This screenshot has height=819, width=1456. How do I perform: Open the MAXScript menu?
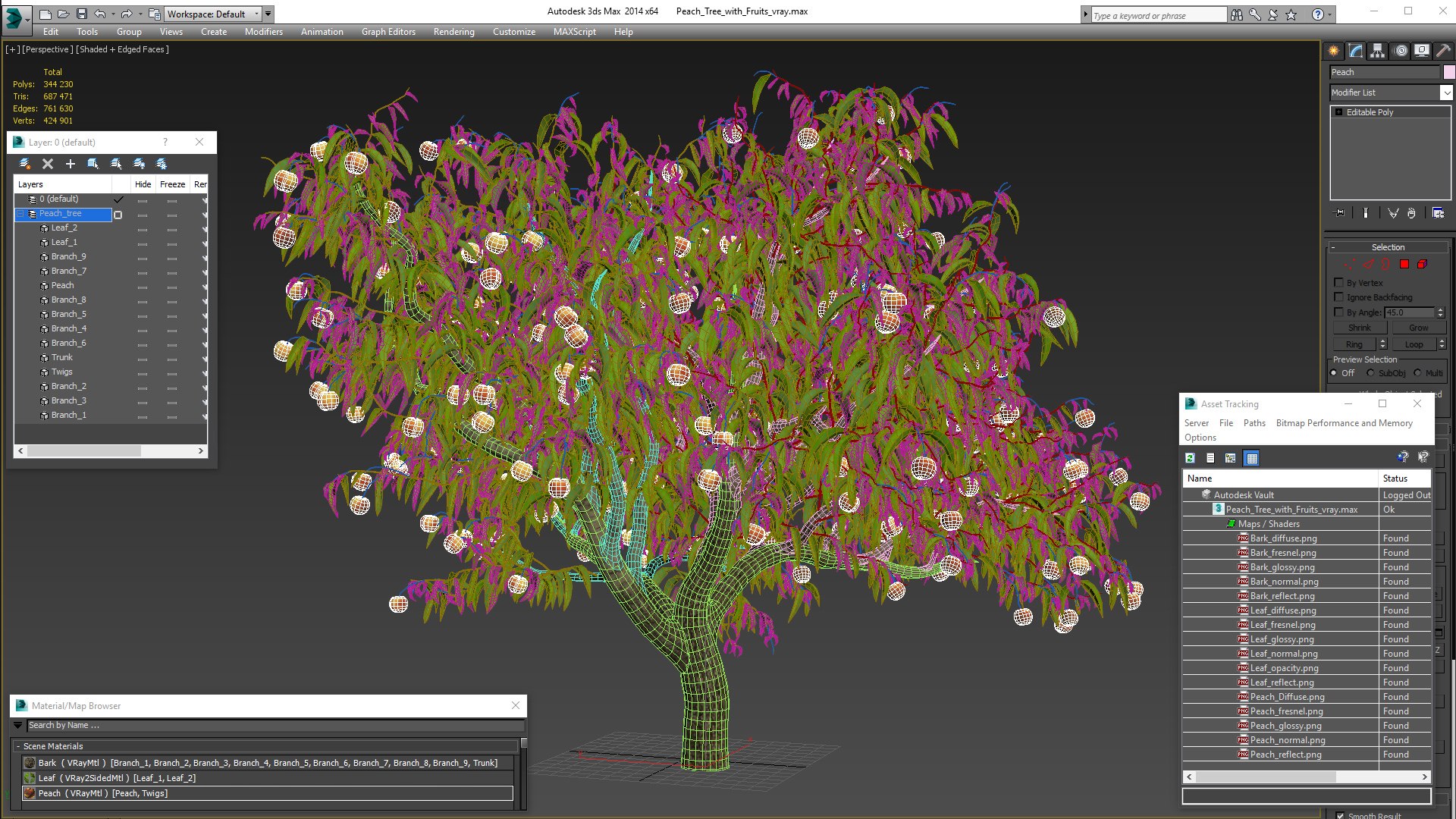[x=574, y=32]
